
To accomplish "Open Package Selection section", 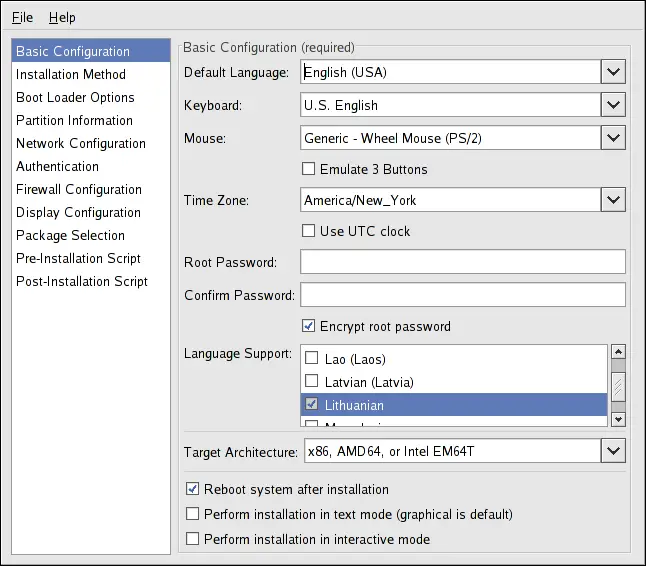I will [70, 235].
